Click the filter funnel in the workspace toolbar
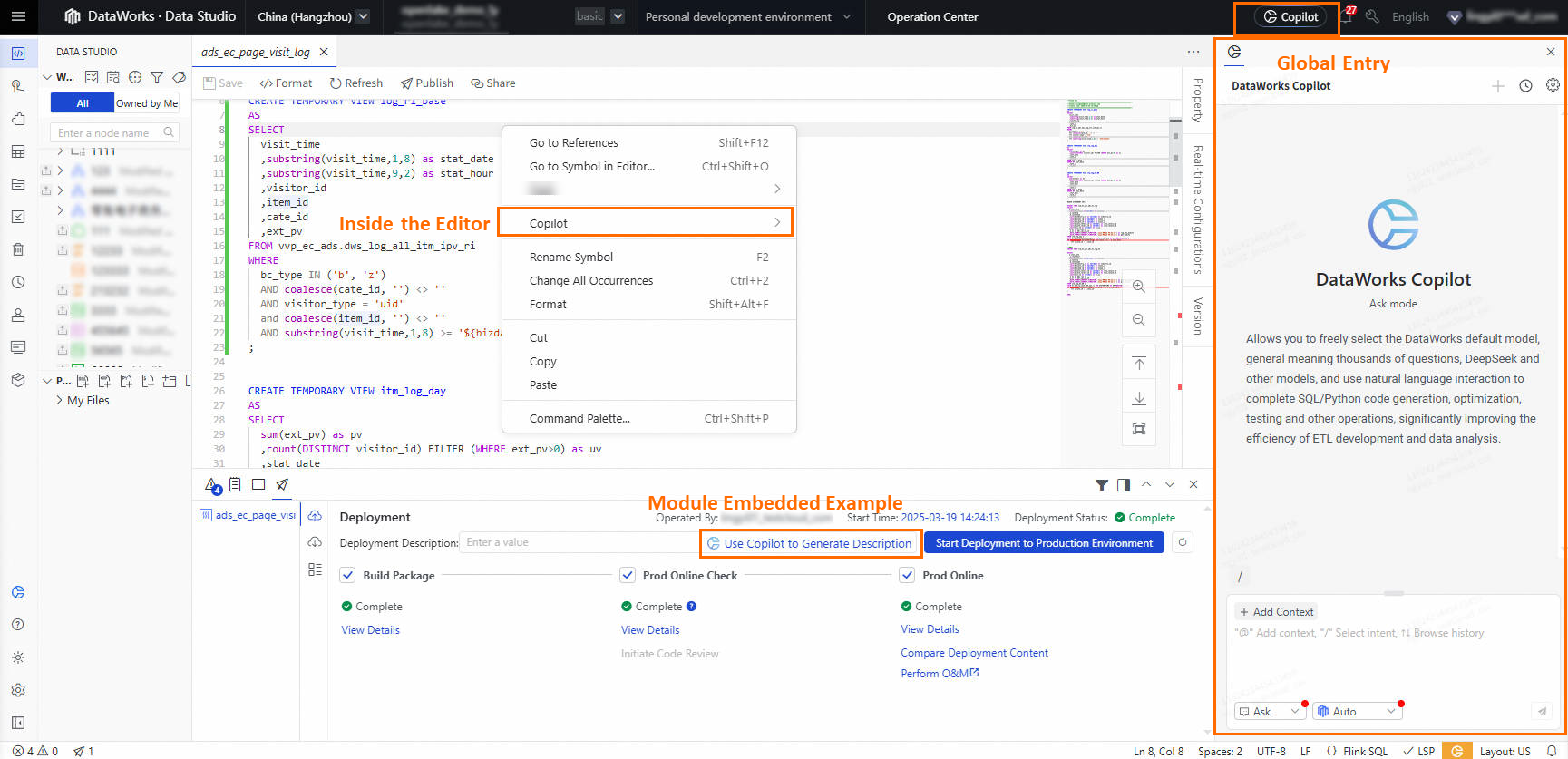The width and height of the screenshot is (1568, 759). click(157, 77)
